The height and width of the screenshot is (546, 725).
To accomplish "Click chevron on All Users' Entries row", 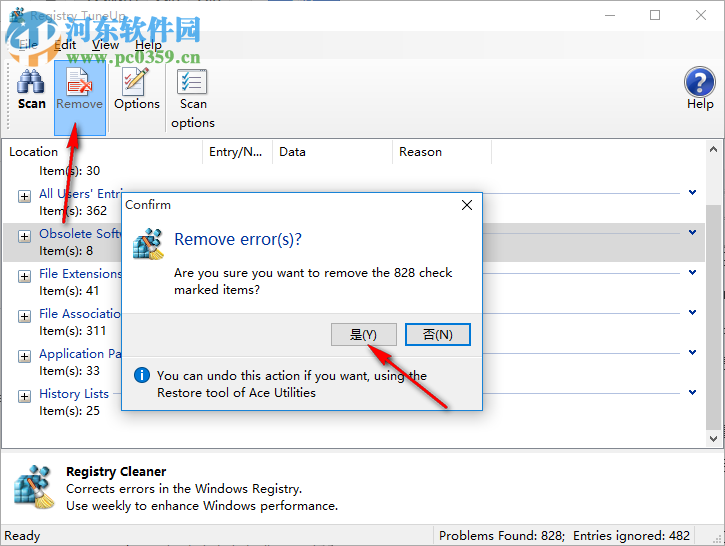I will (x=692, y=192).
